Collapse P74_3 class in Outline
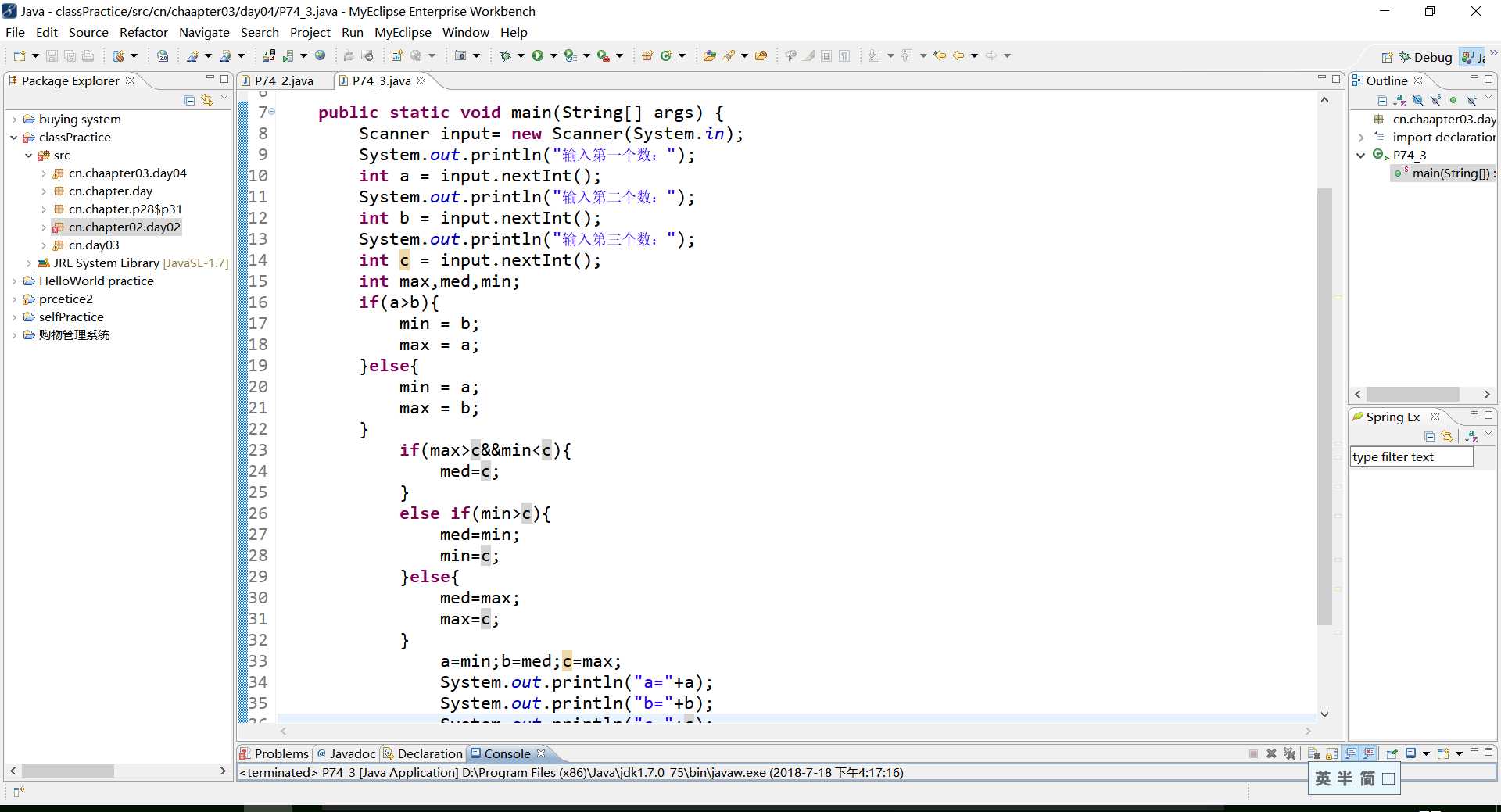The width and height of the screenshot is (1501, 812). (x=1361, y=156)
